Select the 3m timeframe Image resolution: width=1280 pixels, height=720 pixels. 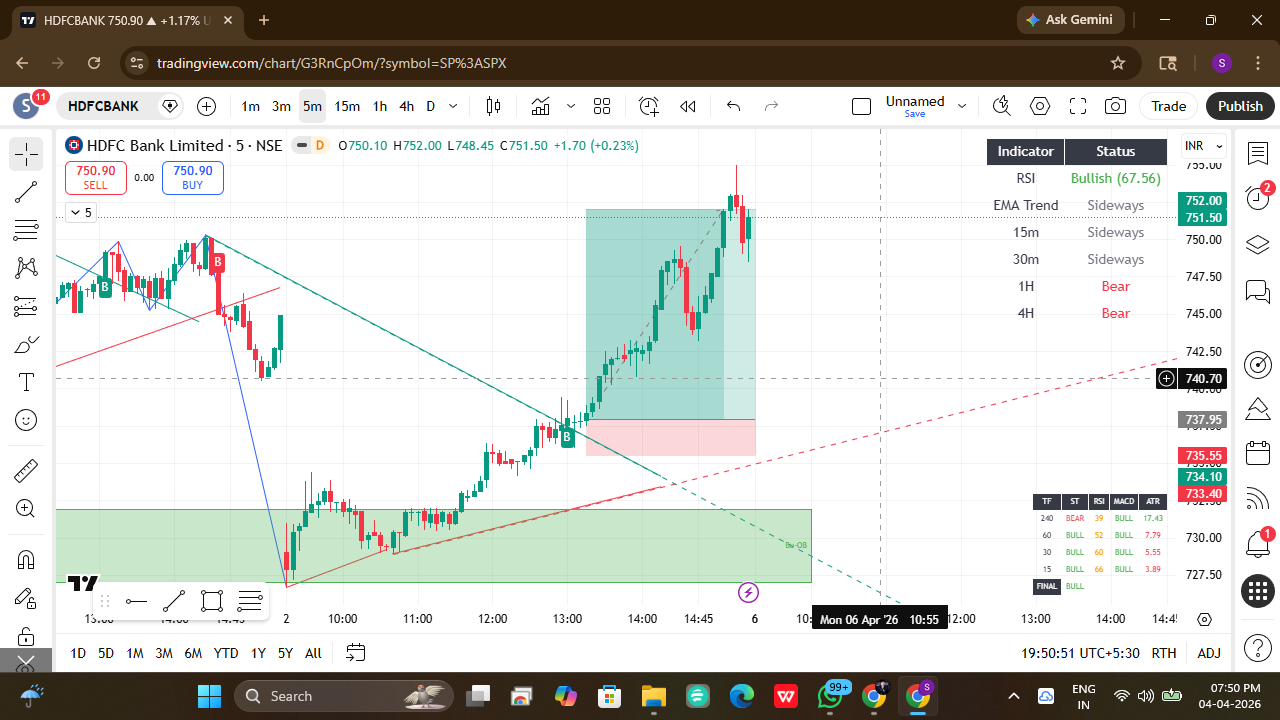coord(281,106)
